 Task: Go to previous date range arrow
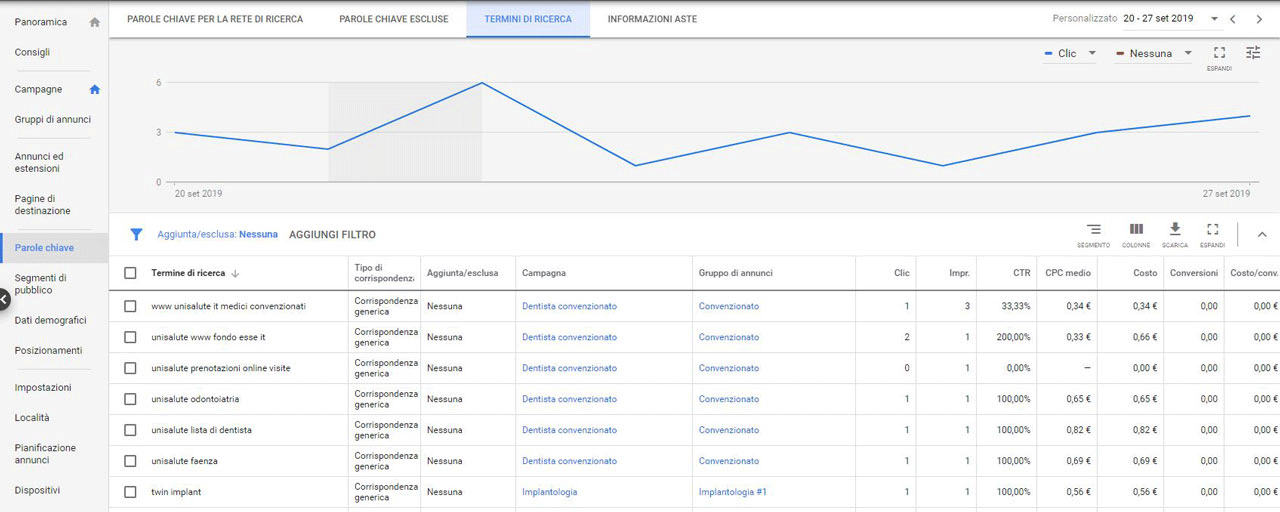[1233, 19]
